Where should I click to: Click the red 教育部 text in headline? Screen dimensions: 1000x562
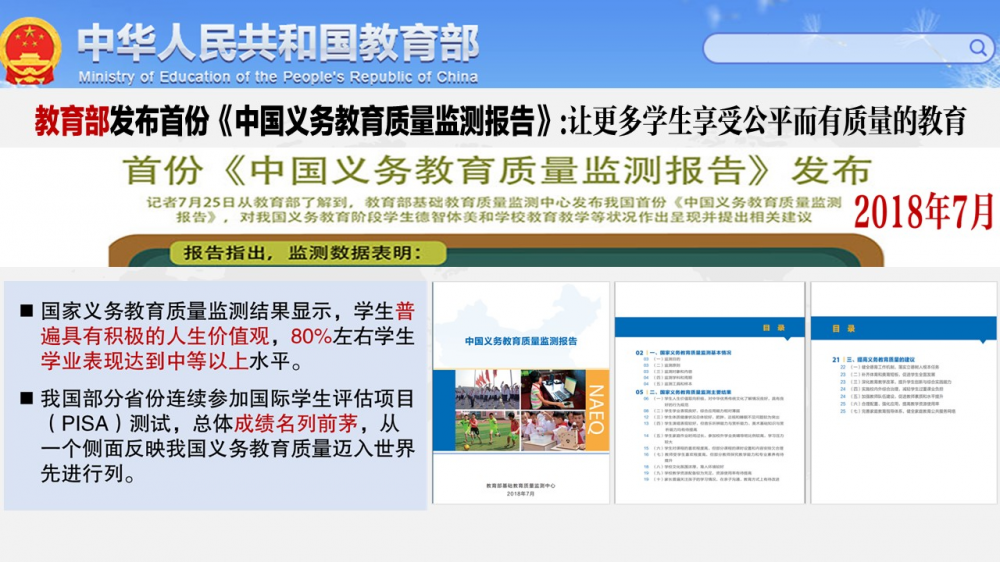click(72, 121)
